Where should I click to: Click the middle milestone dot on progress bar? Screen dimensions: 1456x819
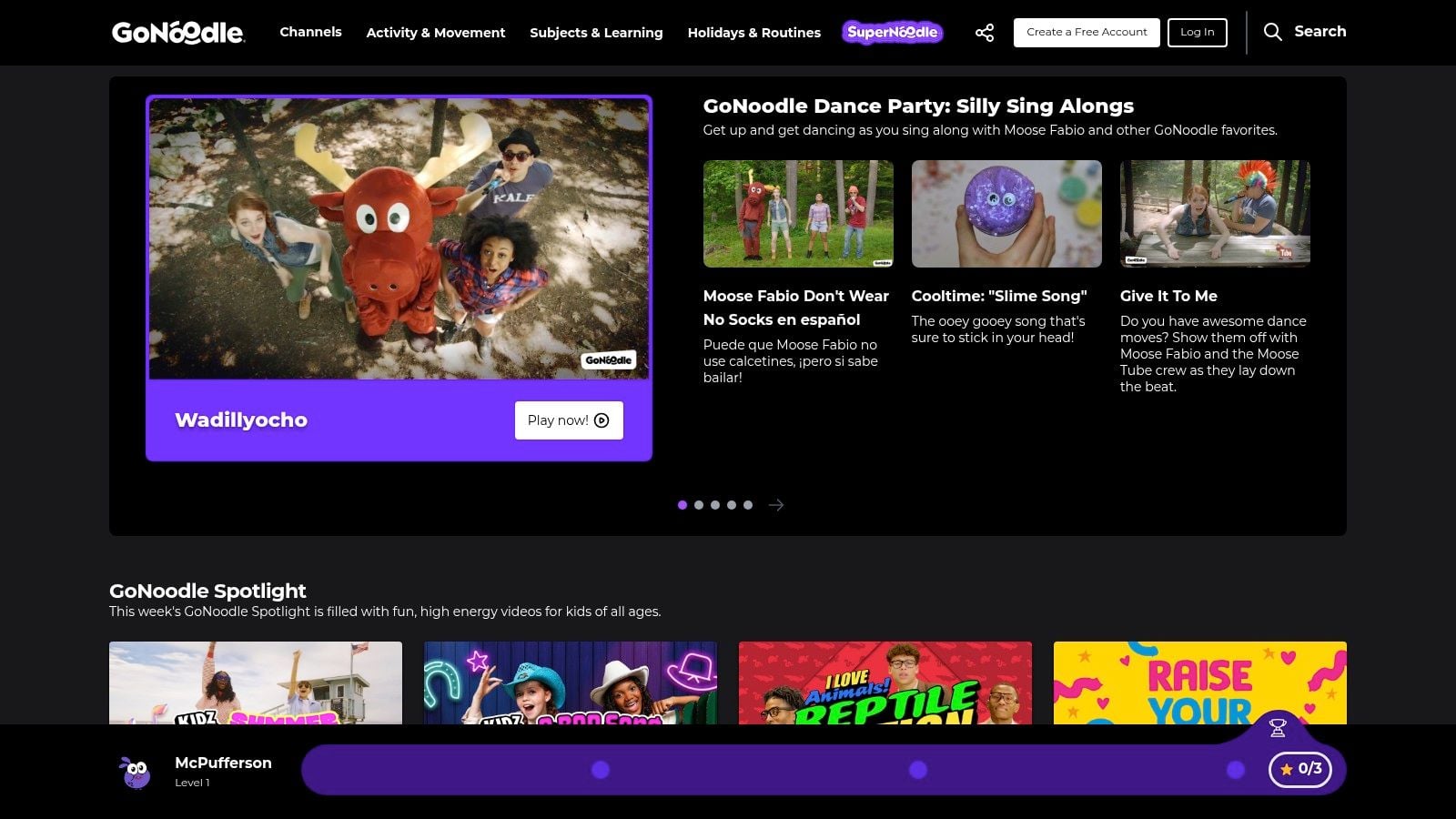[x=918, y=770]
